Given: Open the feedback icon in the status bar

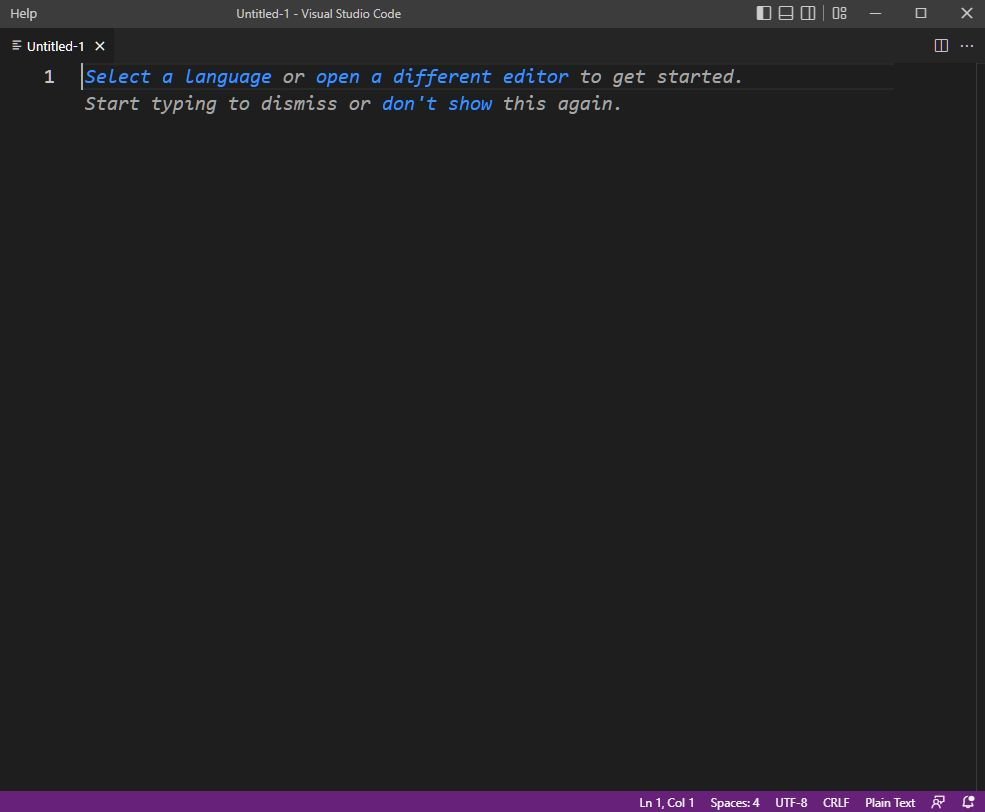Looking at the screenshot, I should click(x=937, y=803).
